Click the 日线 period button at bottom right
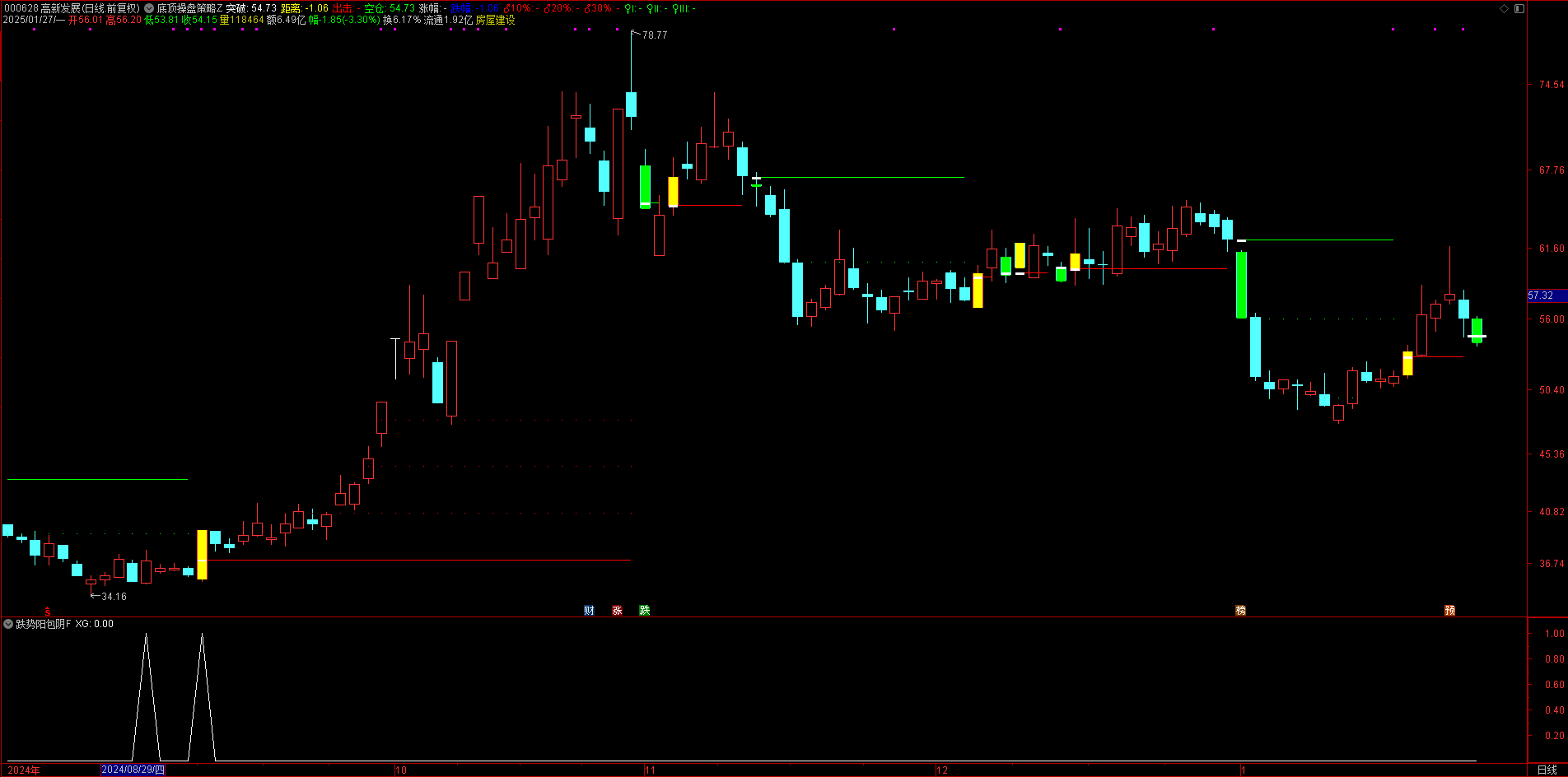 click(1547, 770)
